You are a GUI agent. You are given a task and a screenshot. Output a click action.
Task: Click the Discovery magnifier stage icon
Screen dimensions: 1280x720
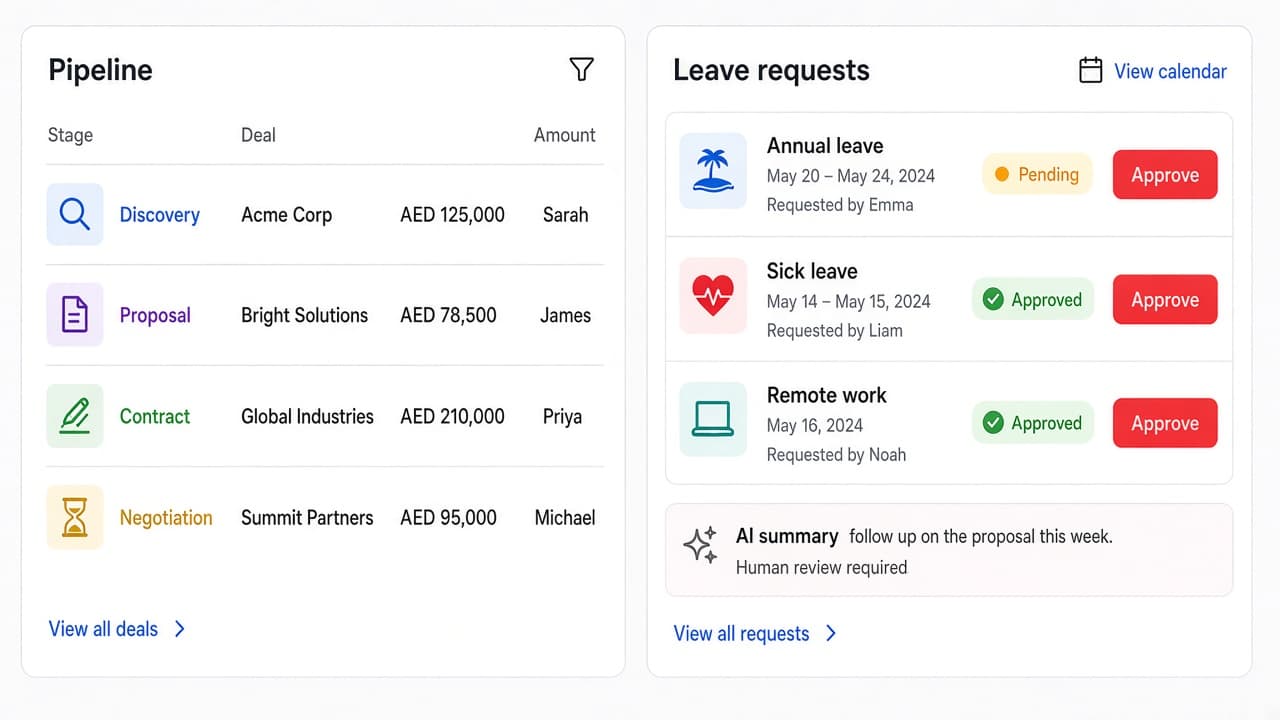(x=75, y=214)
